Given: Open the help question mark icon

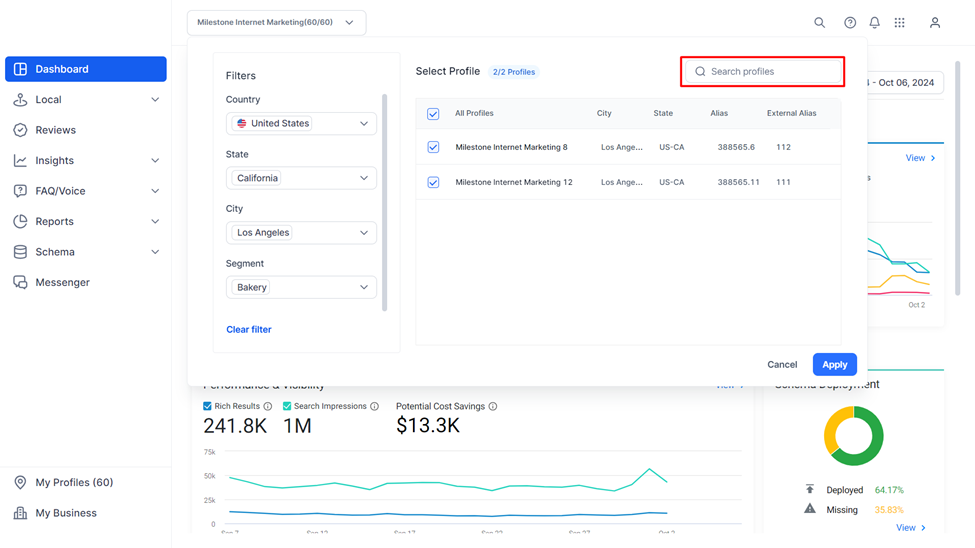Looking at the screenshot, I should coord(849,22).
